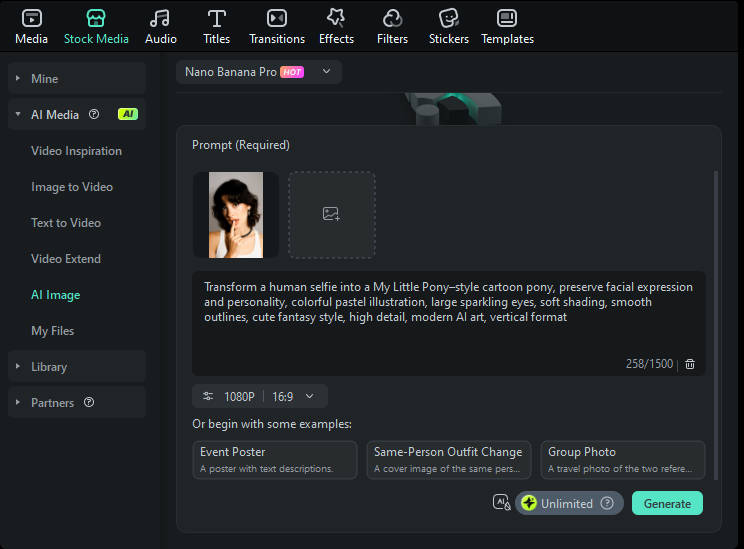Screen dimensions: 744x549
Task: Open the Templates tab
Action: (x=507, y=27)
